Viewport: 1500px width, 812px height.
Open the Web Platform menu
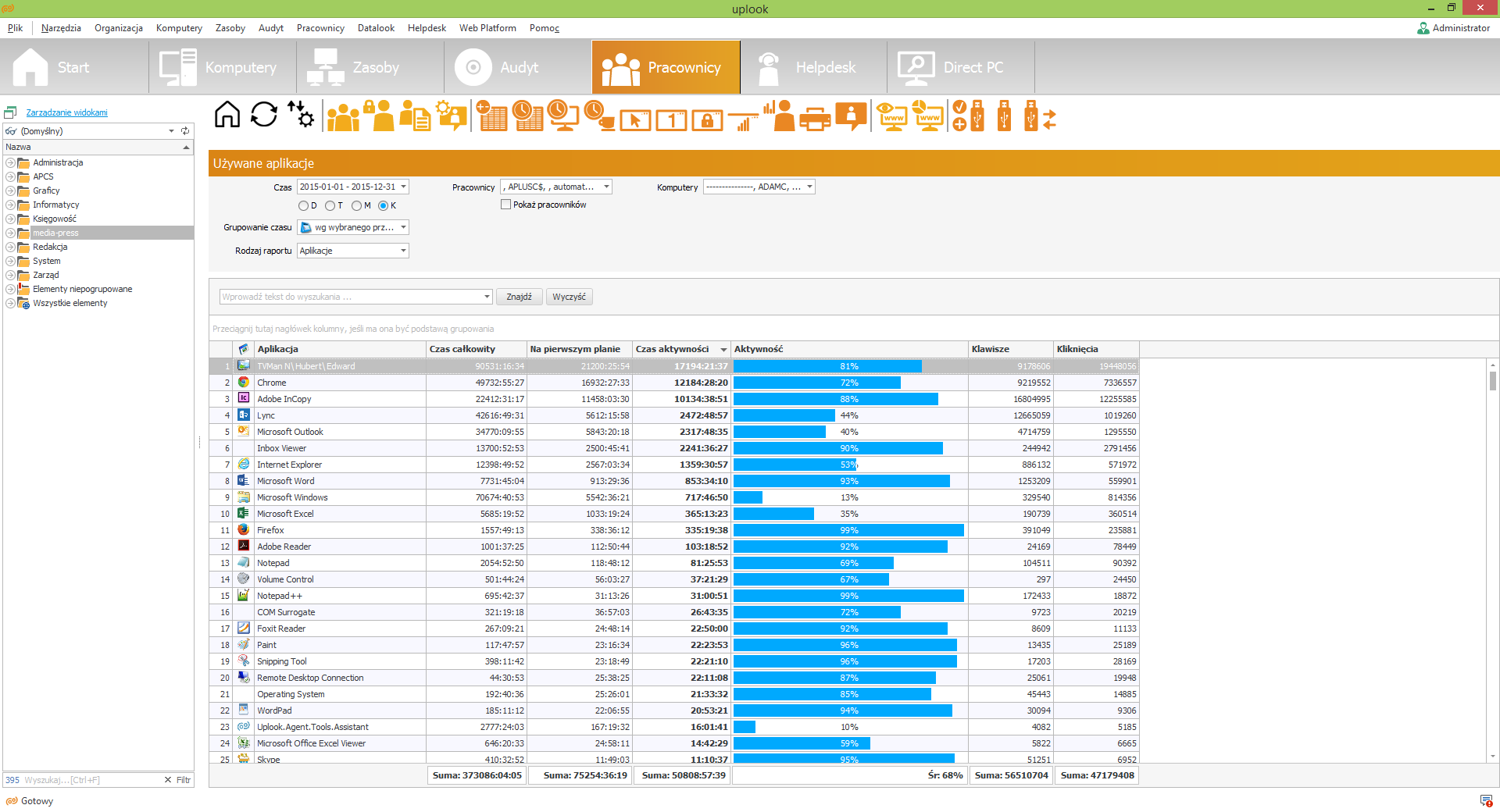[x=487, y=28]
